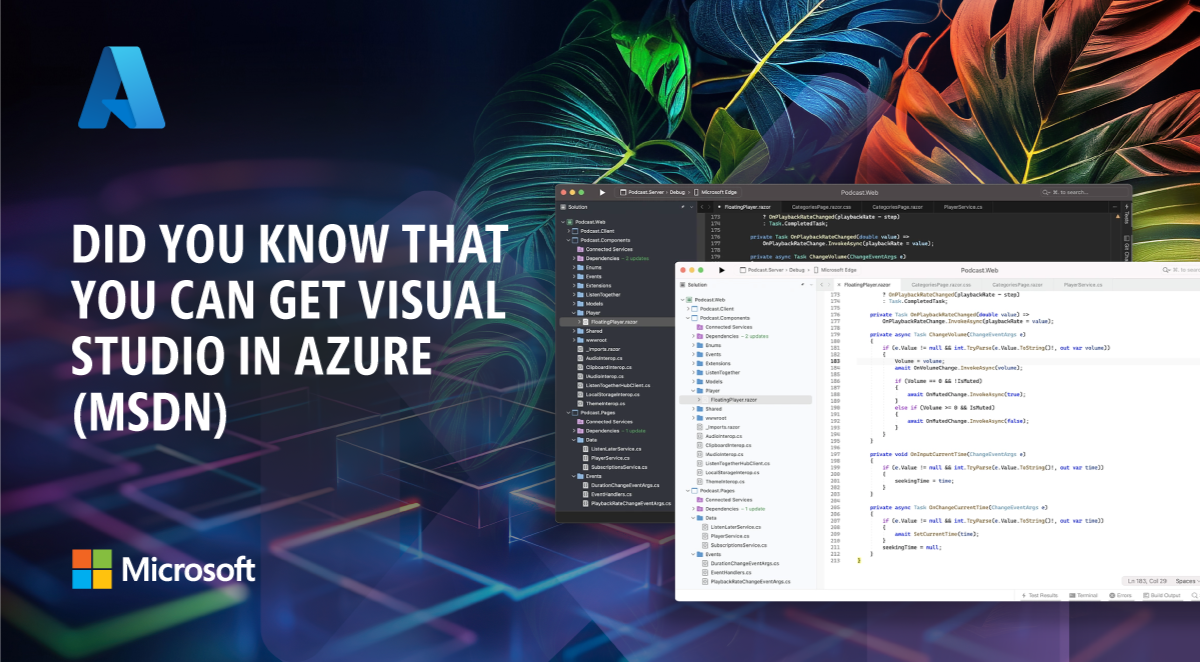Open EventHandlers.cs in dark window tree
This screenshot has height=662, width=1200.
[612, 494]
